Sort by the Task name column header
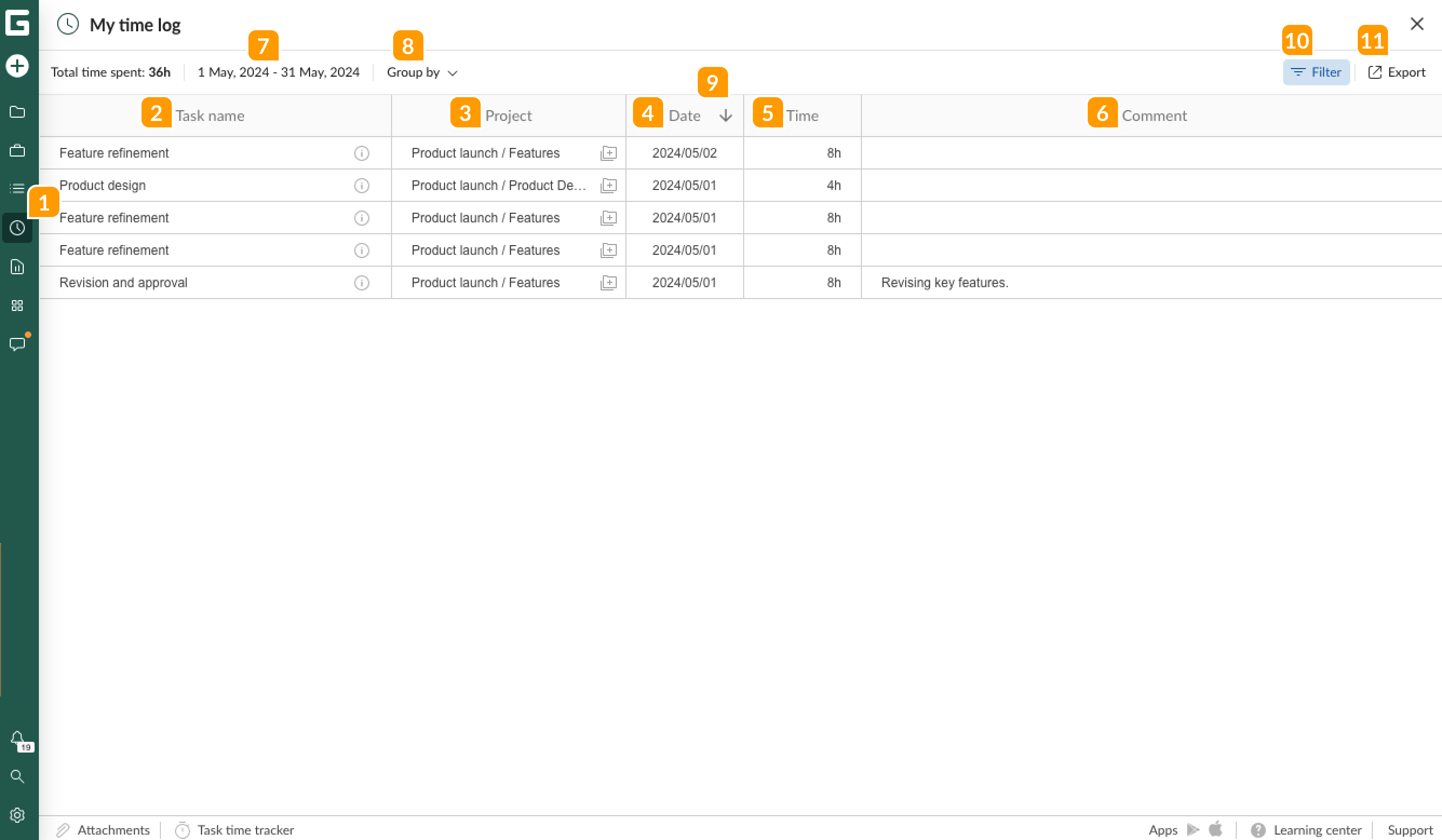 (210, 116)
